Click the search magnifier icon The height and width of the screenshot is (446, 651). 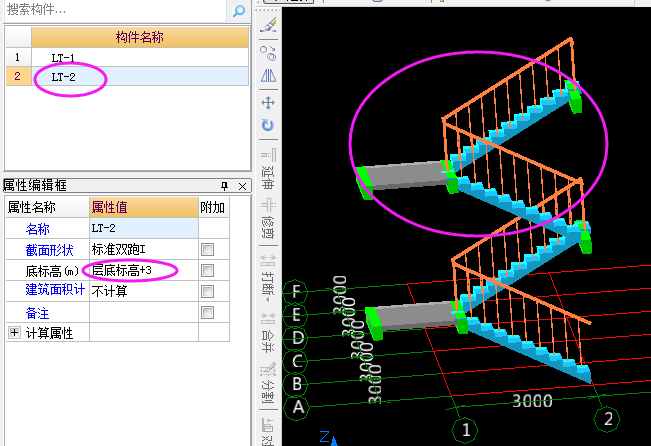tap(239, 10)
